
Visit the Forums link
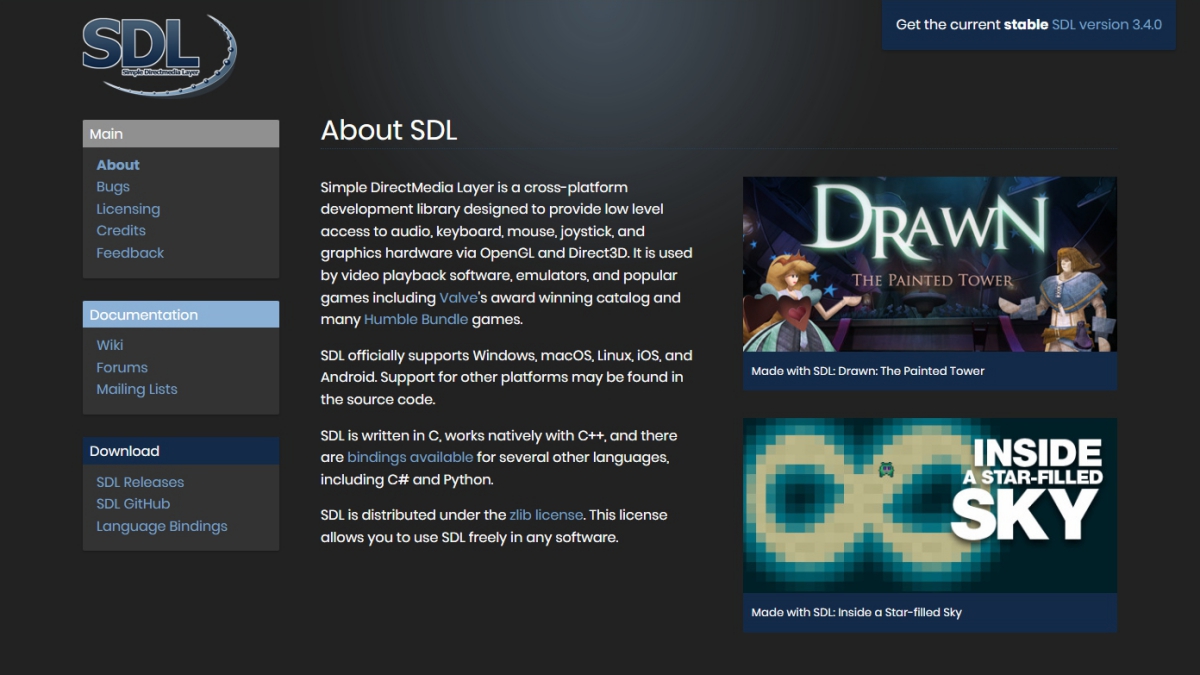[122, 367]
